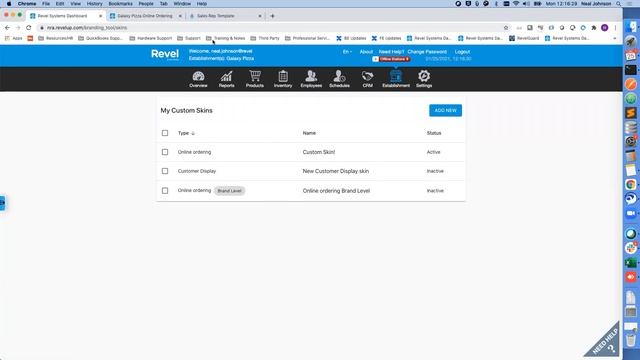640x360 pixels.
Task: Open the Settings gear icon
Action: coord(424,79)
